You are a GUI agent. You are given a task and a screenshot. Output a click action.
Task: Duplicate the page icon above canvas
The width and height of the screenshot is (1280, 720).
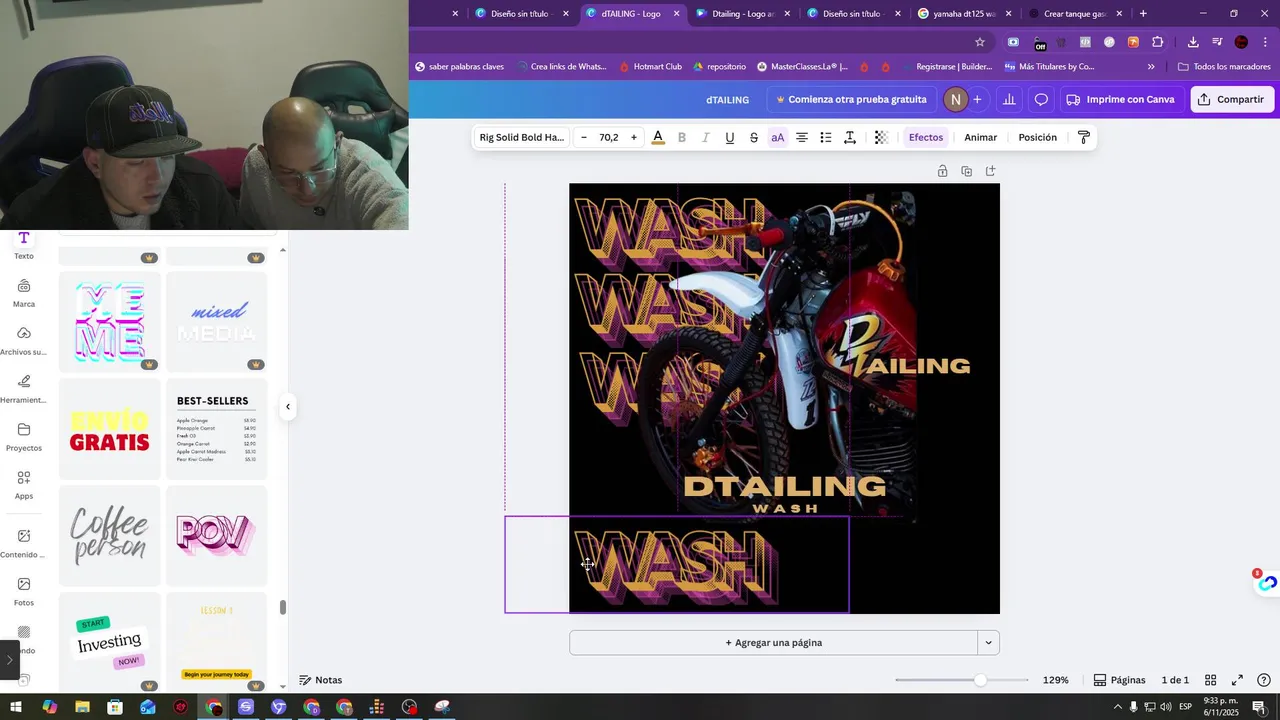pyautogui.click(x=966, y=171)
